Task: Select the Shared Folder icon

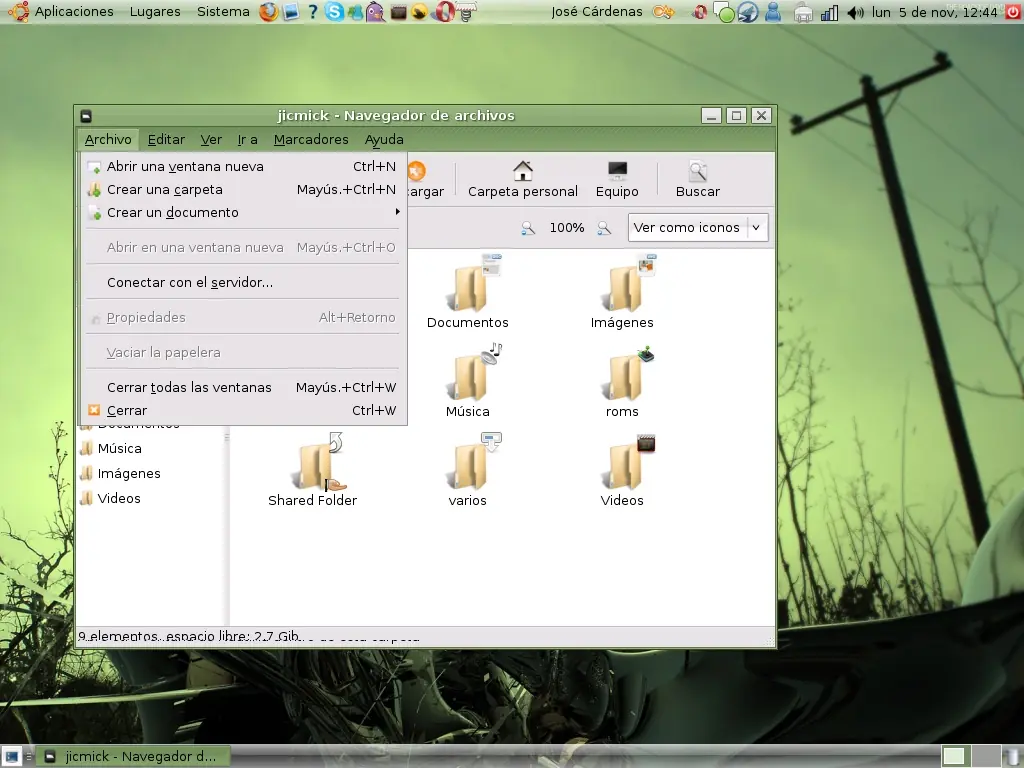Action: (313, 470)
